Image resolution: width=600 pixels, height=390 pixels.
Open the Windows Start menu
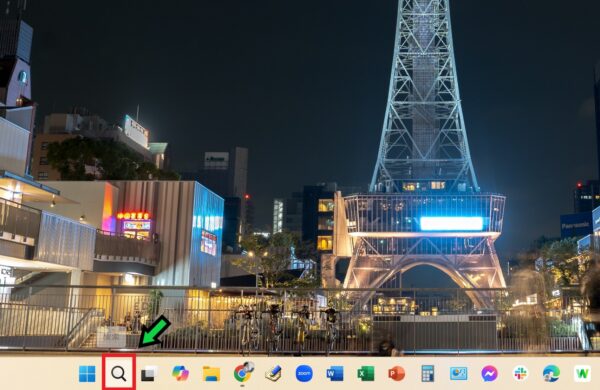[x=87, y=374]
